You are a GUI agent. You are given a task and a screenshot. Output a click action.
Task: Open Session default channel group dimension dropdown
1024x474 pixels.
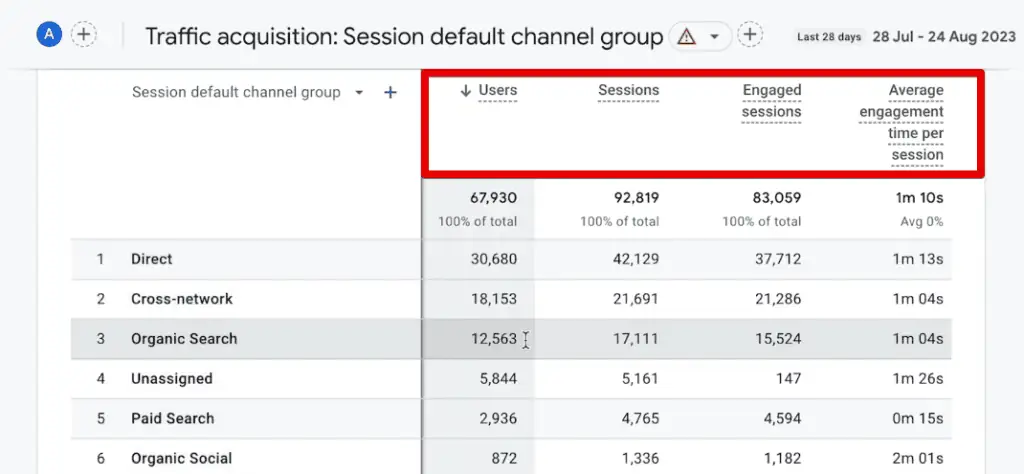point(248,93)
